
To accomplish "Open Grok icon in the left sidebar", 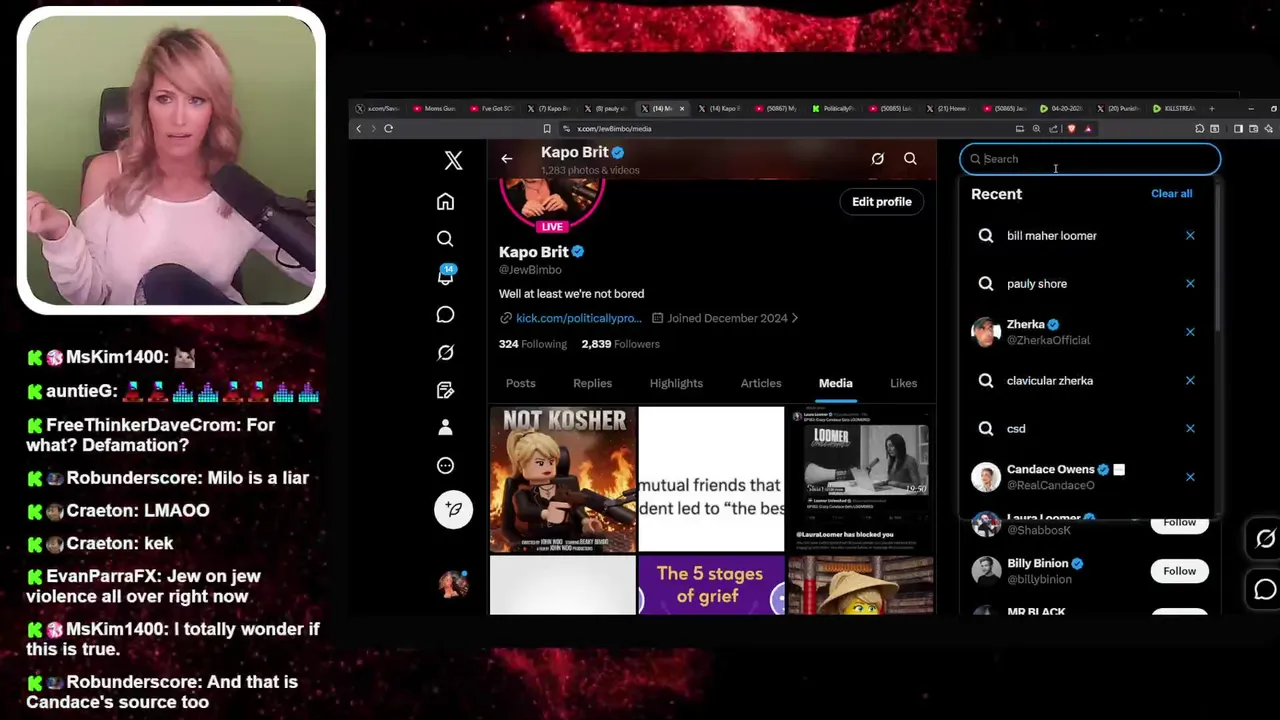I will 445,353.
